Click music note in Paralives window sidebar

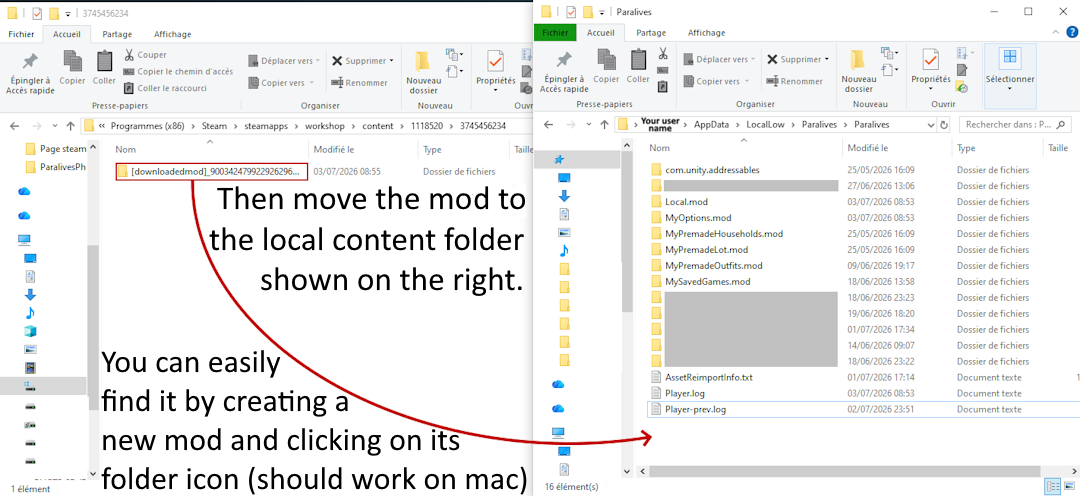(x=565, y=250)
